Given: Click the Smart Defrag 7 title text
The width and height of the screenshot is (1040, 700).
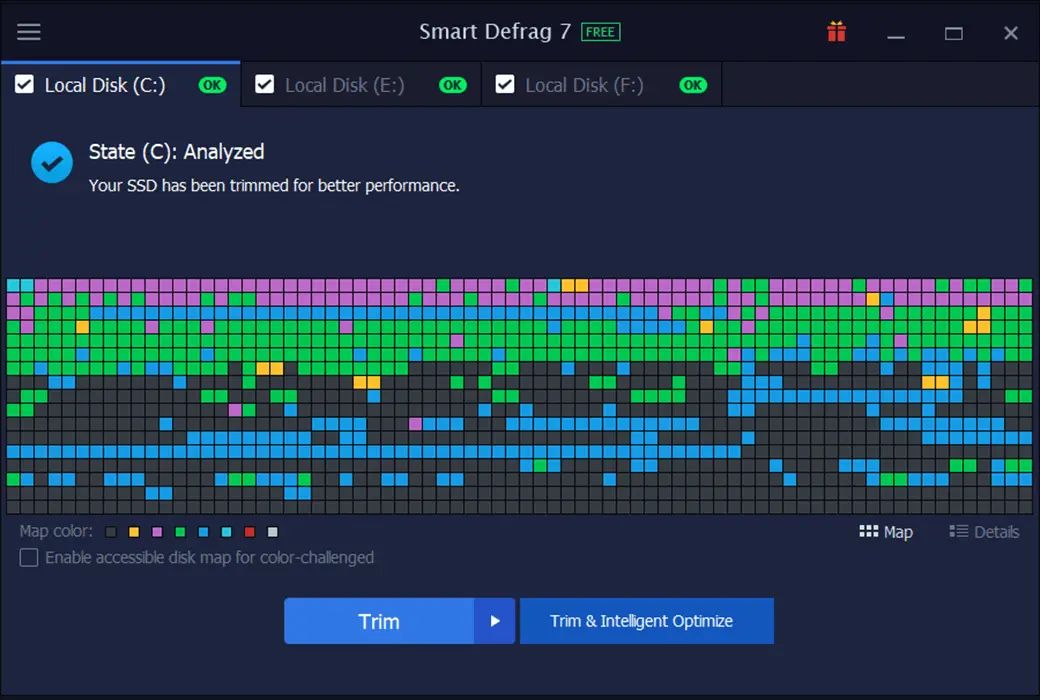Looking at the screenshot, I should [495, 32].
